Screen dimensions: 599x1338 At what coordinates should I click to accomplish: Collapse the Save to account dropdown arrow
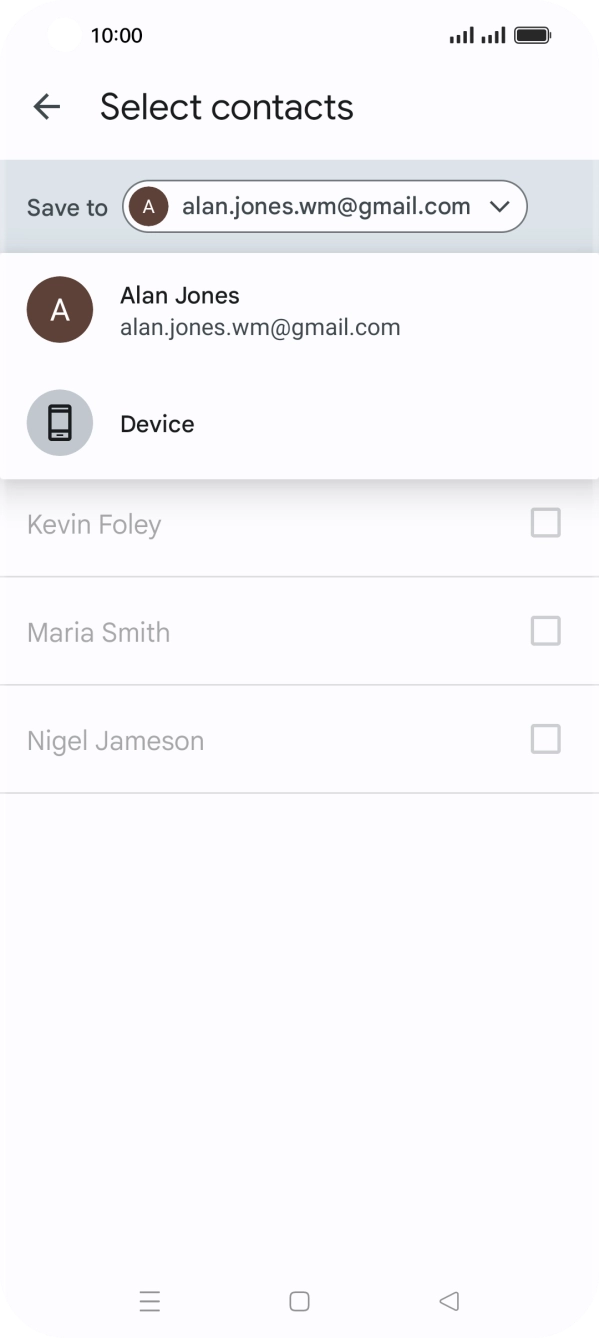[499, 207]
